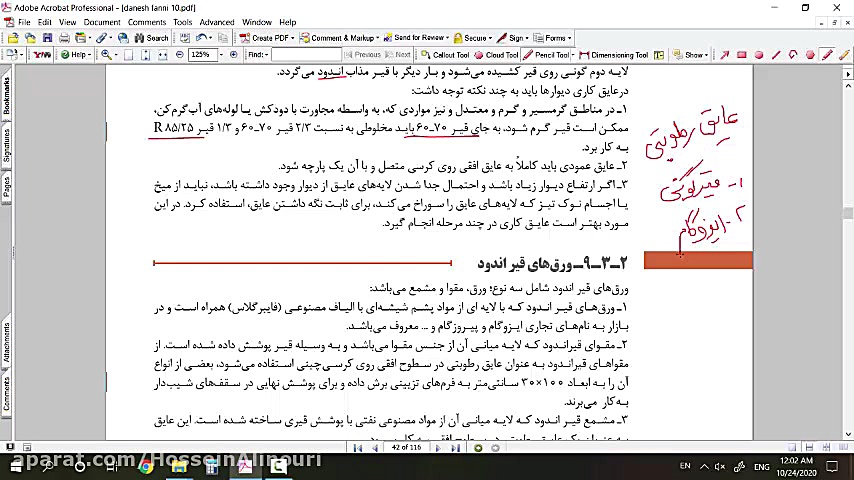The height and width of the screenshot is (480, 854).
Task: Click the zoom out minus button
Action: coord(180,54)
